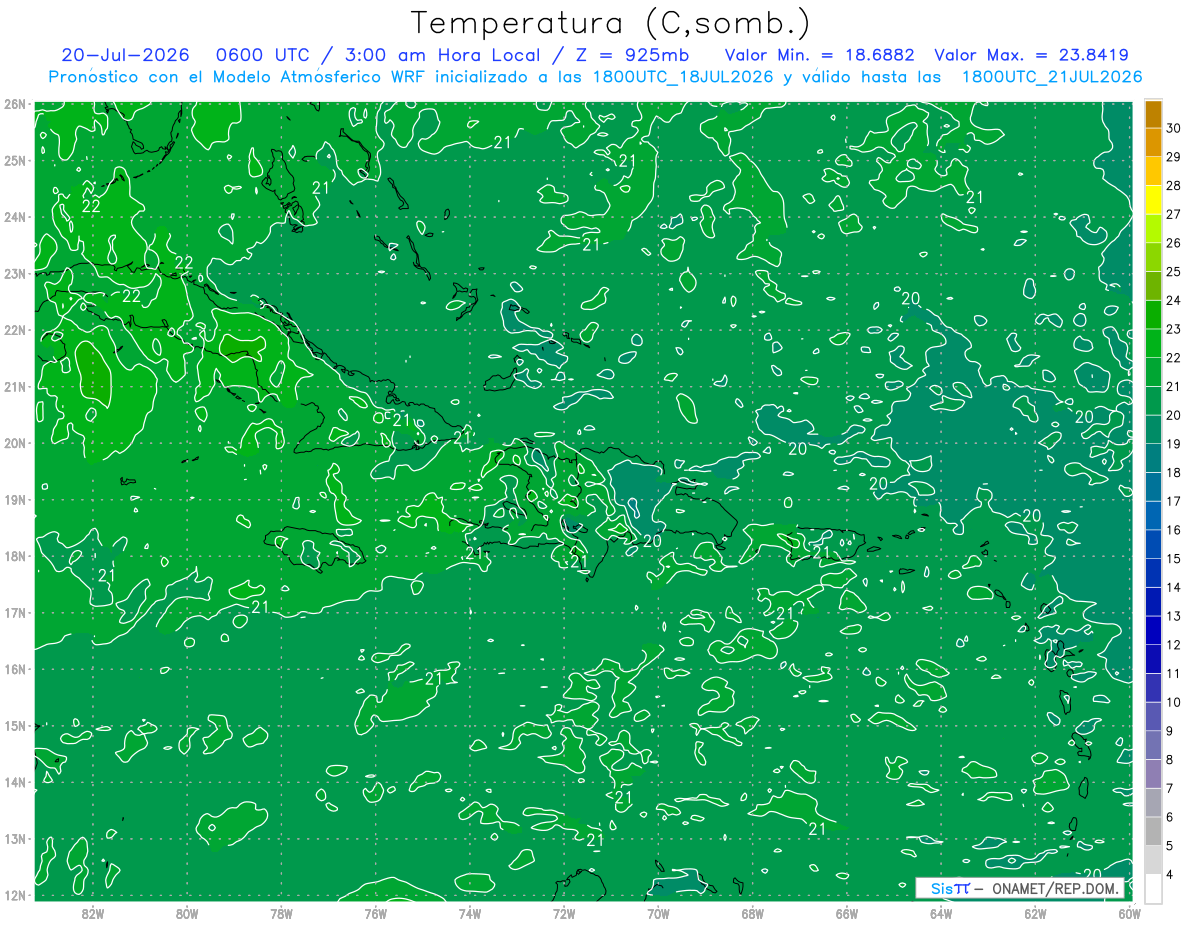Viewport: 1200px width, 927px height.
Task: Click the "16" value on the color legend
Action: 1173,530
